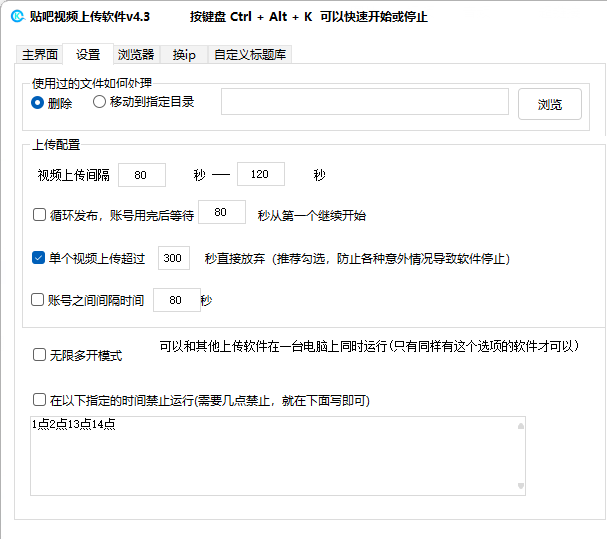Viewport: 607px width, 539px height.
Task: Check the 在以下指定的时间禁止运行 option
Action: tap(39, 400)
